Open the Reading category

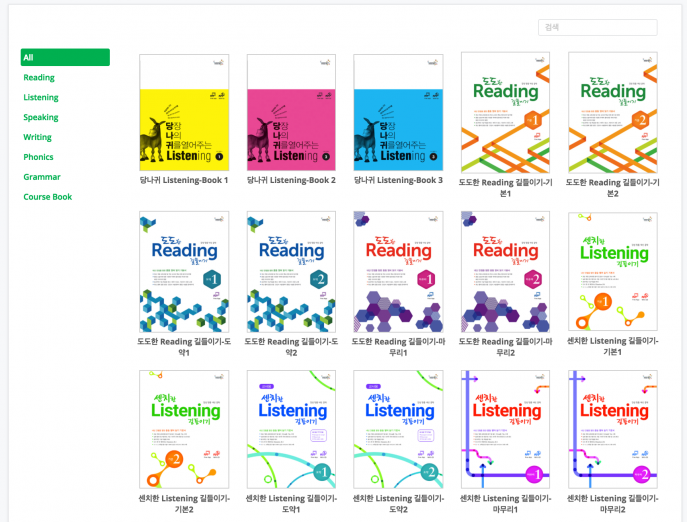39,78
